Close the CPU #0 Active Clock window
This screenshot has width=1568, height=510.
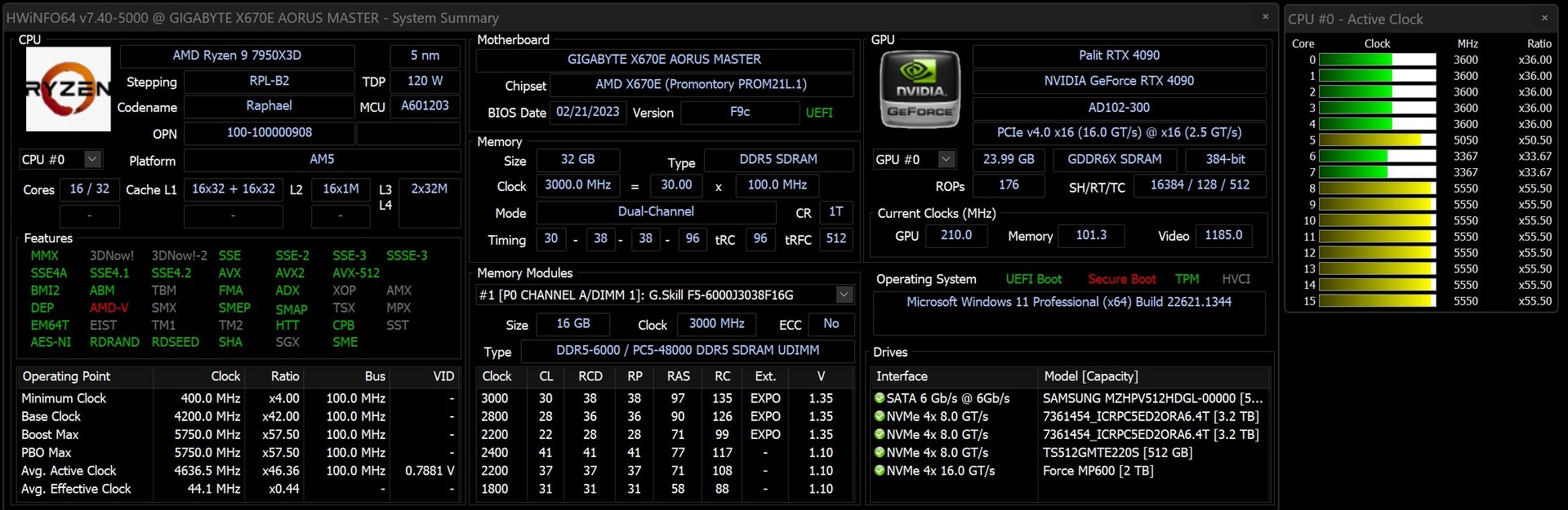[1544, 18]
